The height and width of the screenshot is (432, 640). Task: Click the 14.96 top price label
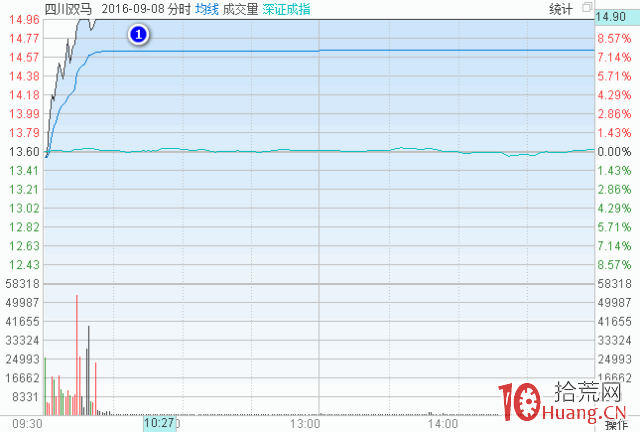point(24,20)
